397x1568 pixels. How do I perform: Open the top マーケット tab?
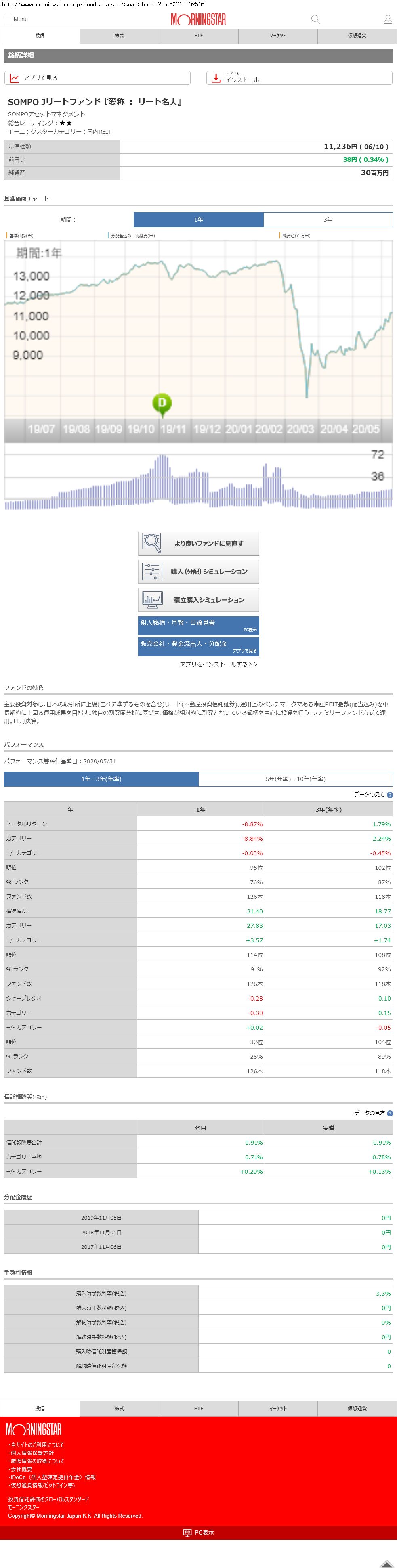(x=277, y=36)
